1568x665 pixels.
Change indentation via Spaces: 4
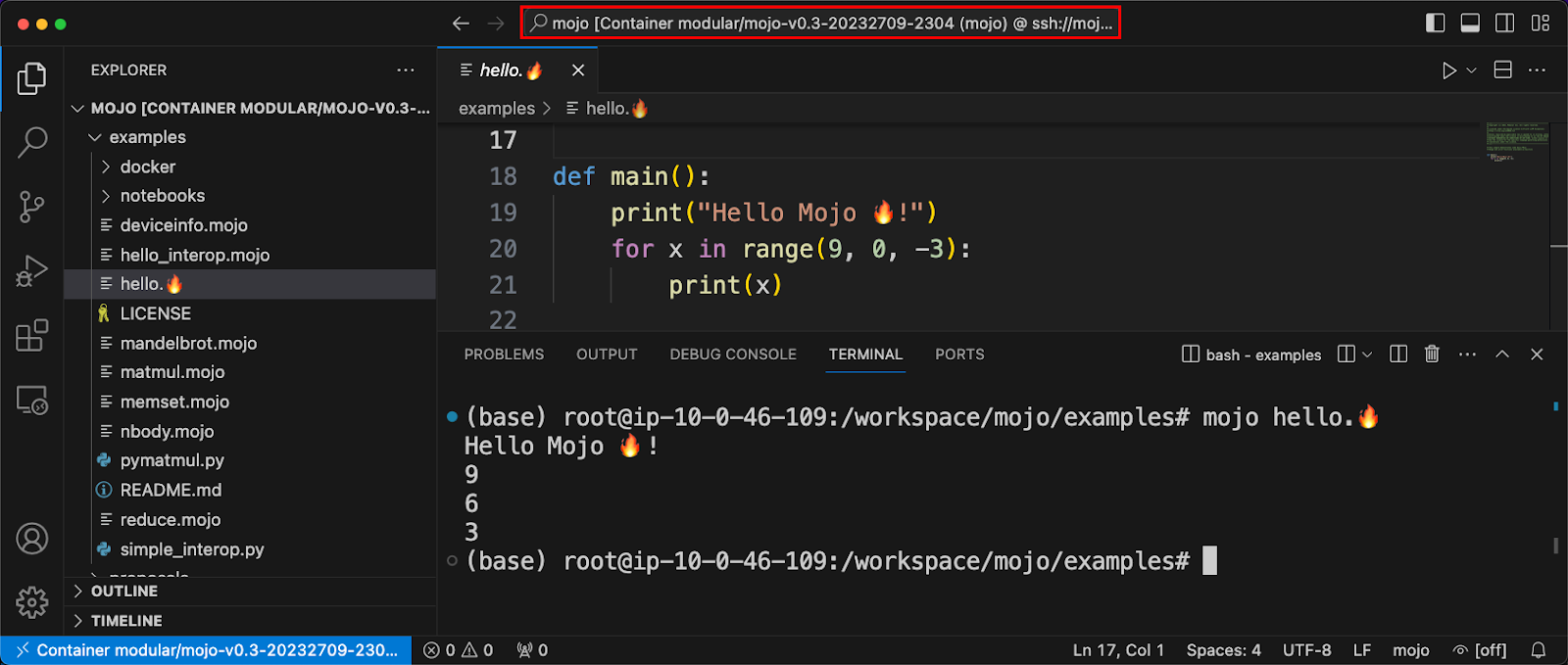[1223, 650]
